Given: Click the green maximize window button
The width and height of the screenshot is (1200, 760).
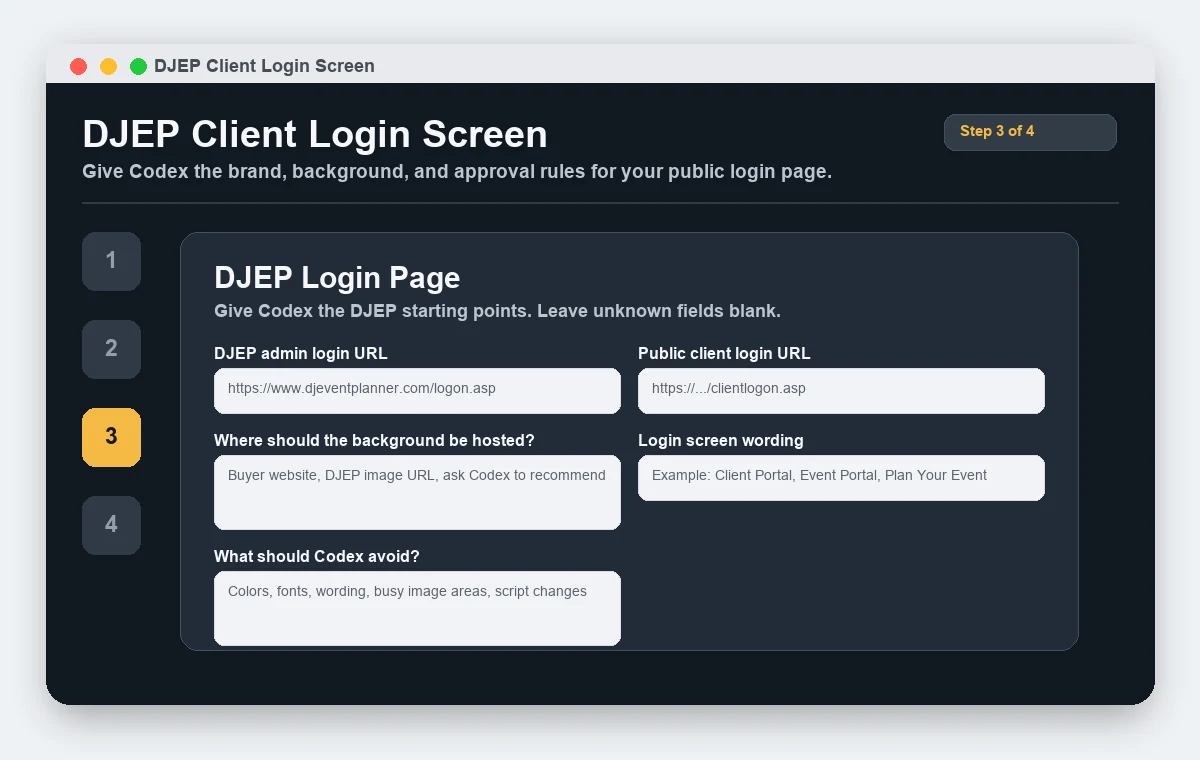Looking at the screenshot, I should pyautogui.click(x=138, y=66).
